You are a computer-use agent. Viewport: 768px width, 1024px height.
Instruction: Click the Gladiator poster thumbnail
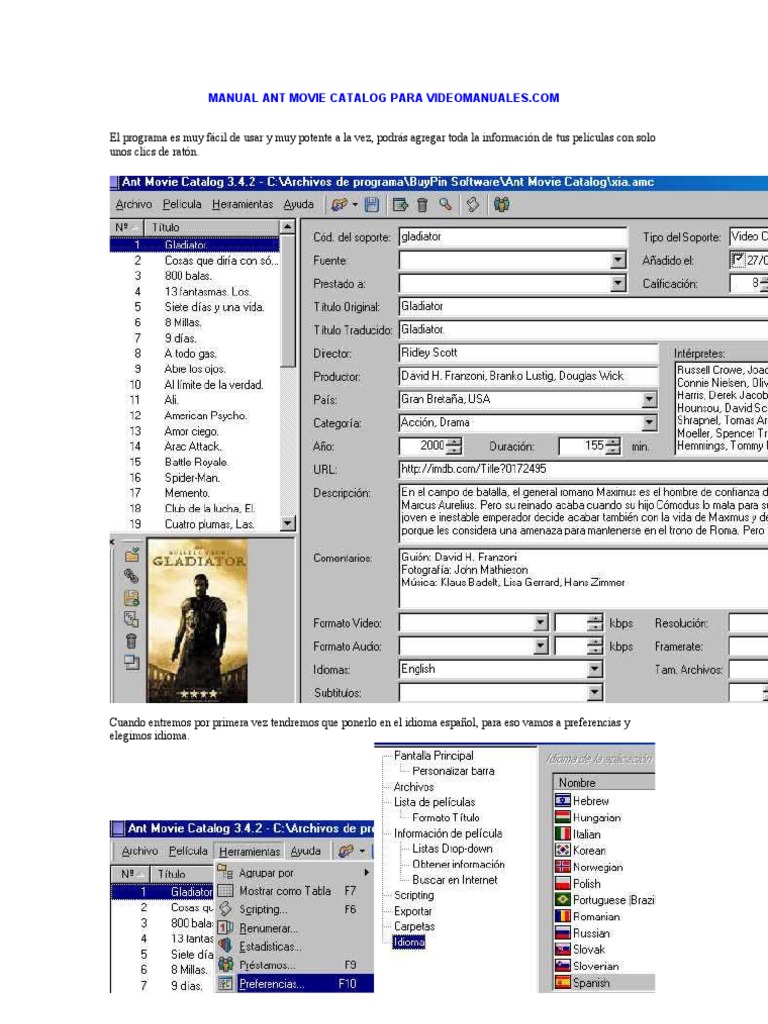point(197,620)
